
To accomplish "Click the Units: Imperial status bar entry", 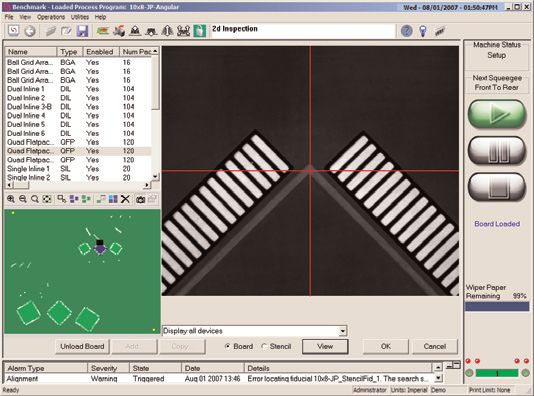I will tap(409, 390).
